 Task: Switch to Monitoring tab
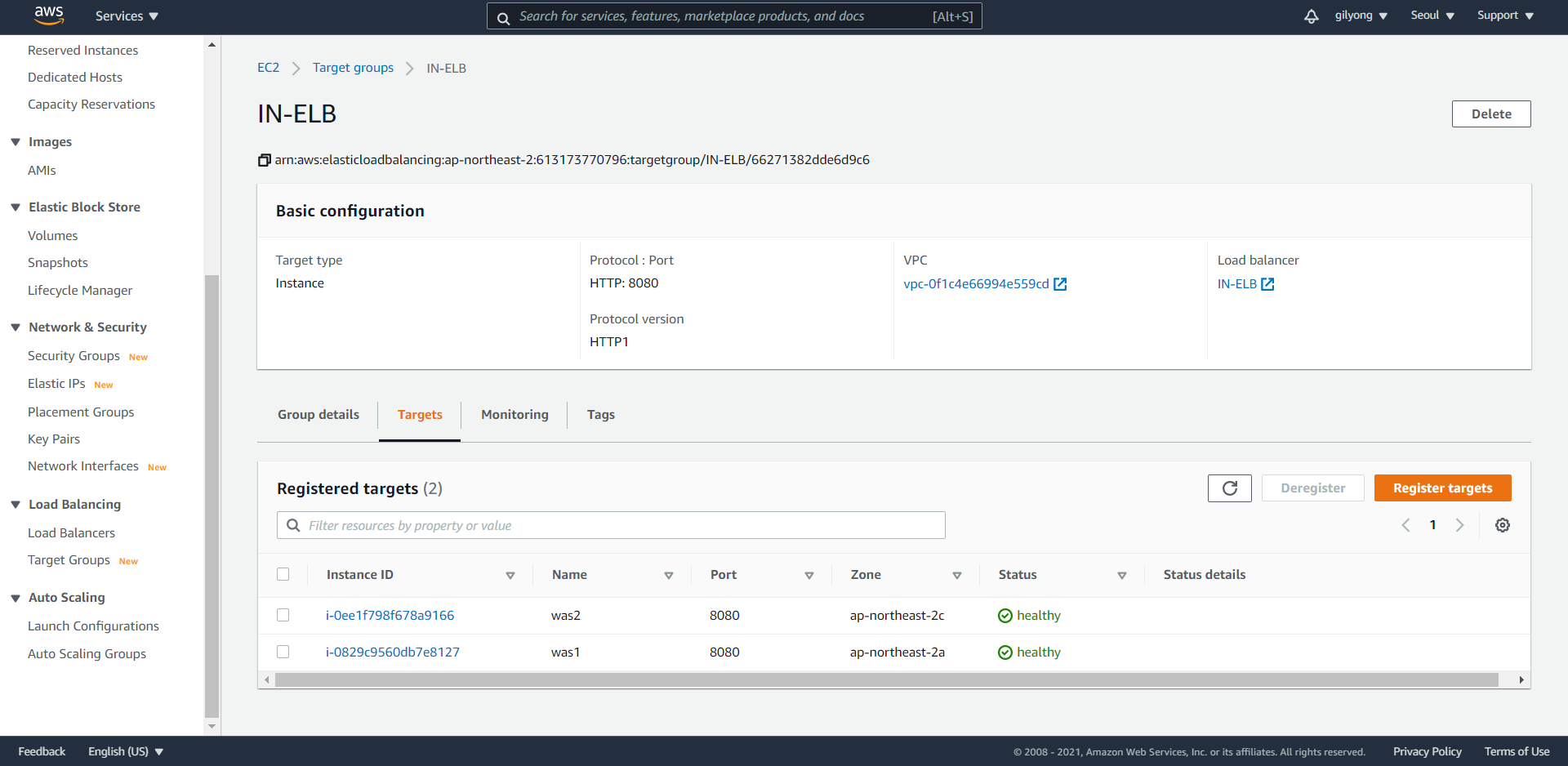pyautogui.click(x=514, y=415)
